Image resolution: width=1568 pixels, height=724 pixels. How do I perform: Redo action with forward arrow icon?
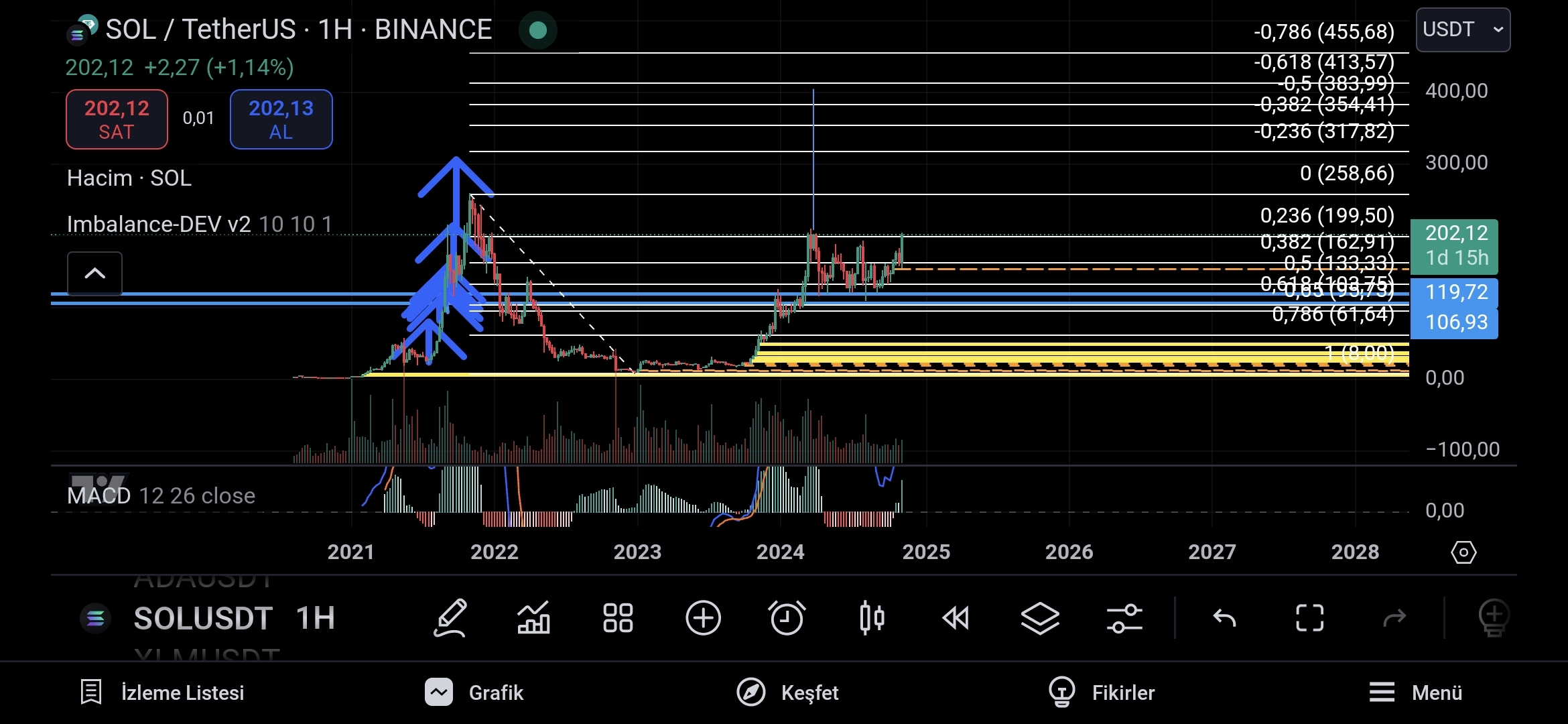pyautogui.click(x=1394, y=617)
